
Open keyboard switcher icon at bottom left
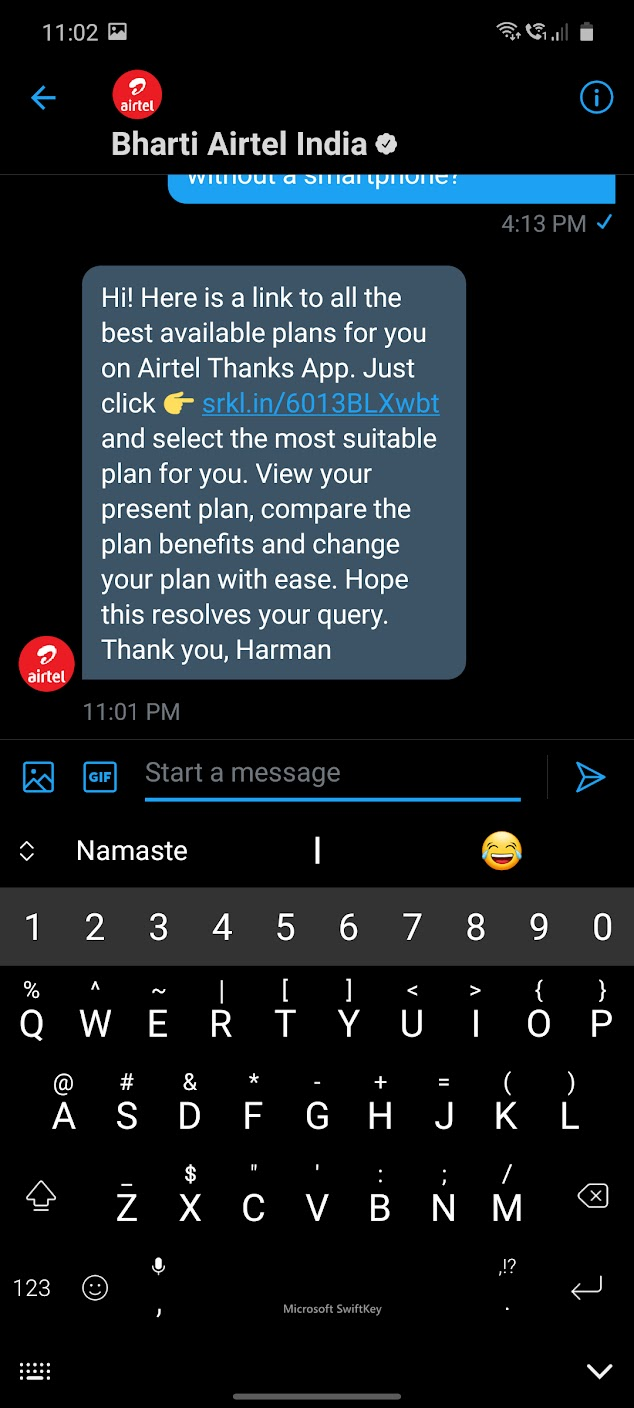click(35, 1371)
